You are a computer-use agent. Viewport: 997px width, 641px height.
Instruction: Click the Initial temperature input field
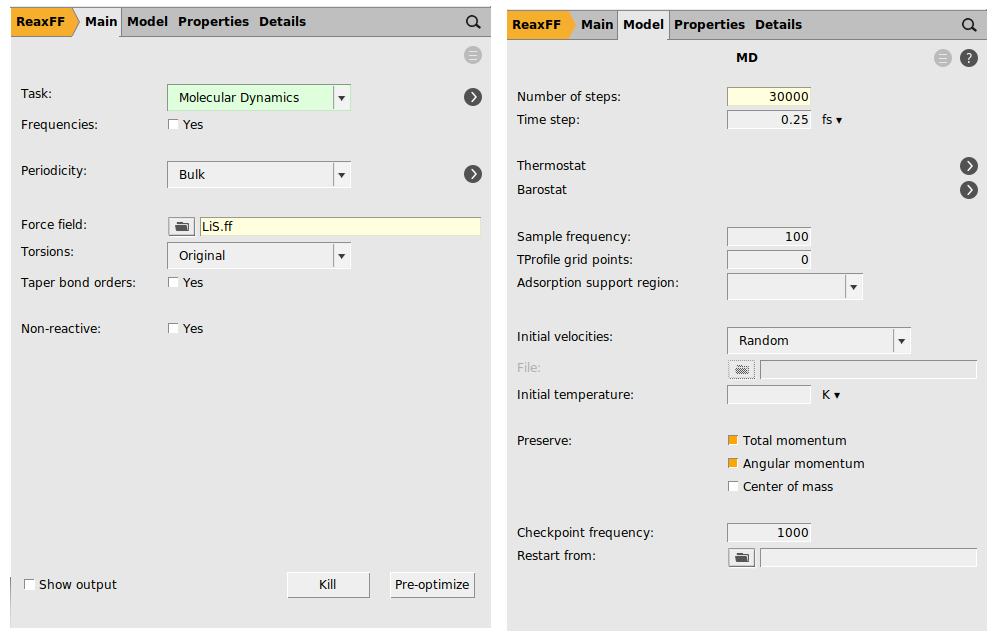pyautogui.click(x=769, y=395)
